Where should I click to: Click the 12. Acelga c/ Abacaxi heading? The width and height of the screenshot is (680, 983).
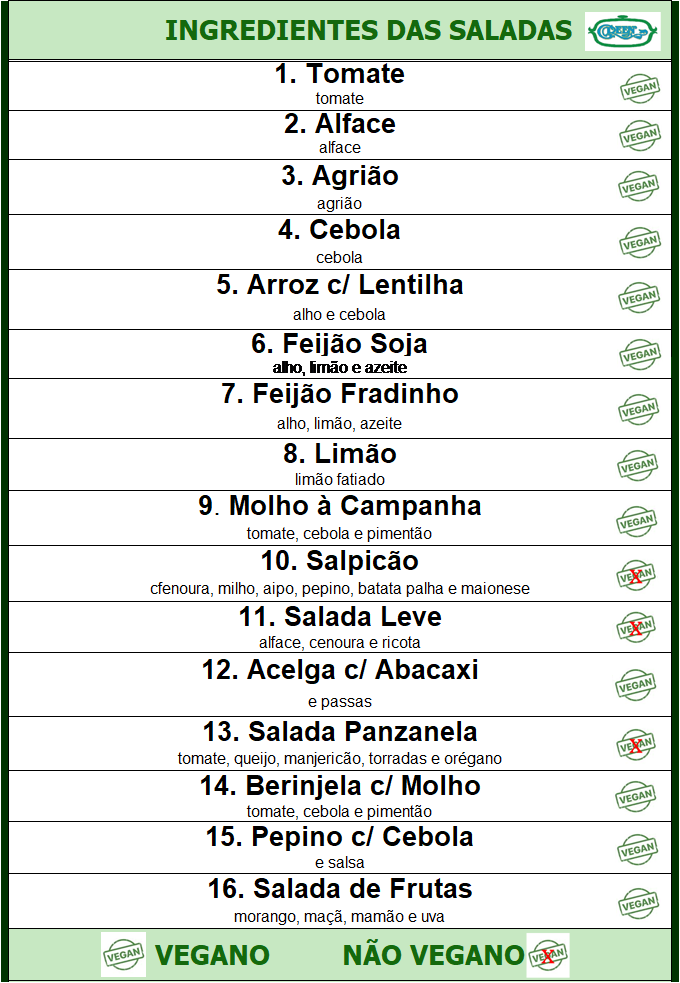tap(340, 670)
